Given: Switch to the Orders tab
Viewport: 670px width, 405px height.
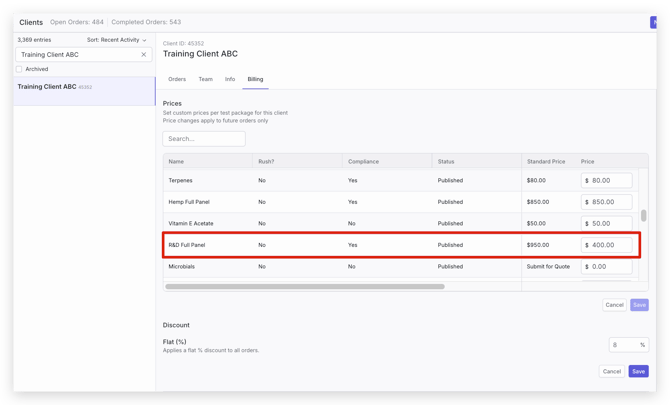Looking at the screenshot, I should (x=177, y=79).
